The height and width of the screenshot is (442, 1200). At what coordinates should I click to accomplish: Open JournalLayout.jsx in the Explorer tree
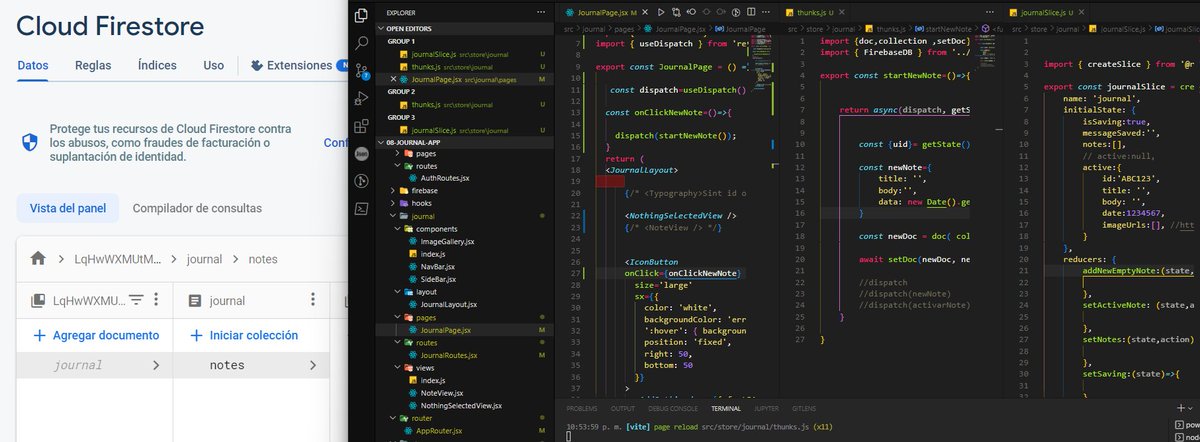pyautogui.click(x=448, y=304)
